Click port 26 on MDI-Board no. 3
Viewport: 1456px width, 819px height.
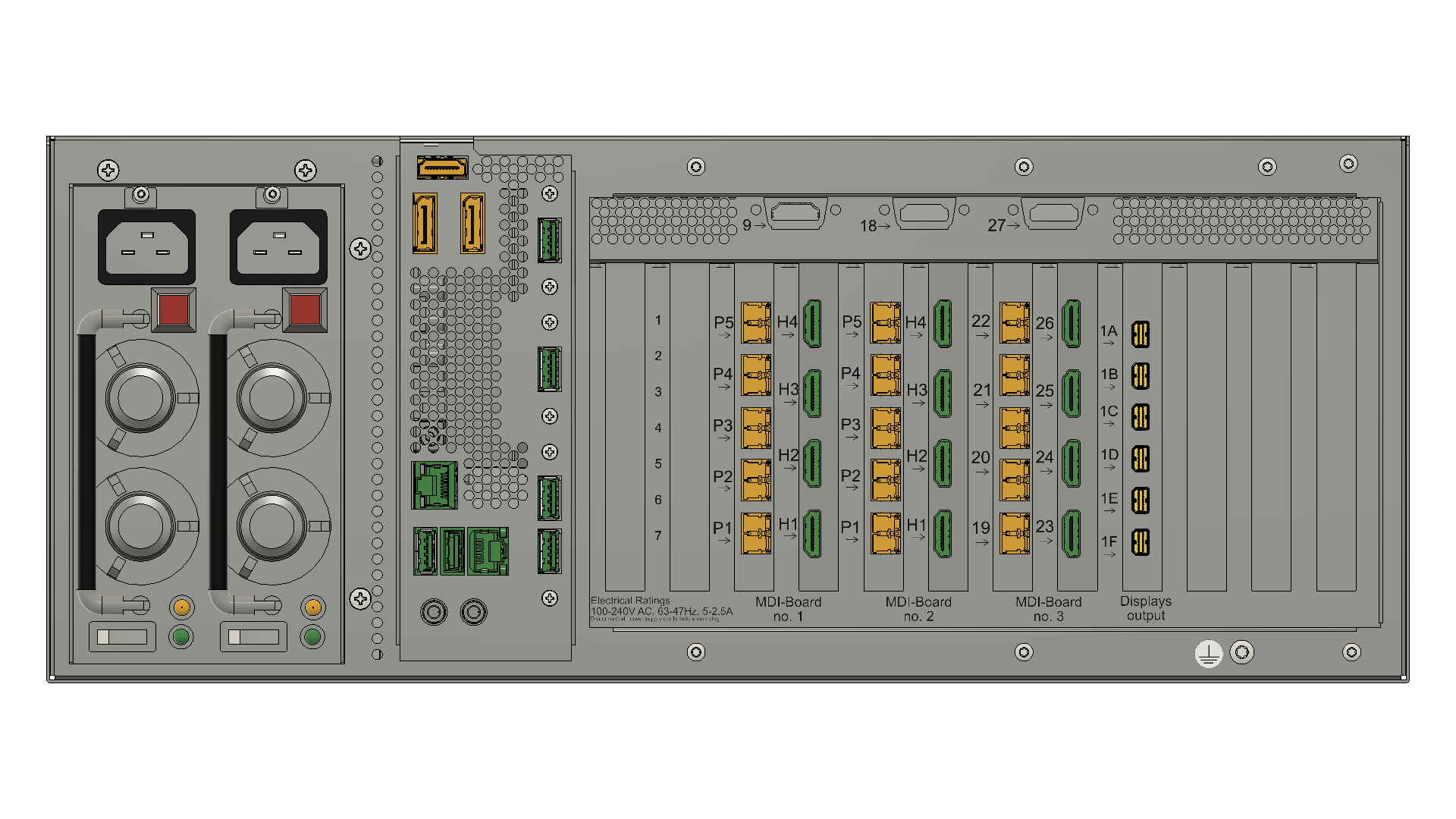(1071, 323)
